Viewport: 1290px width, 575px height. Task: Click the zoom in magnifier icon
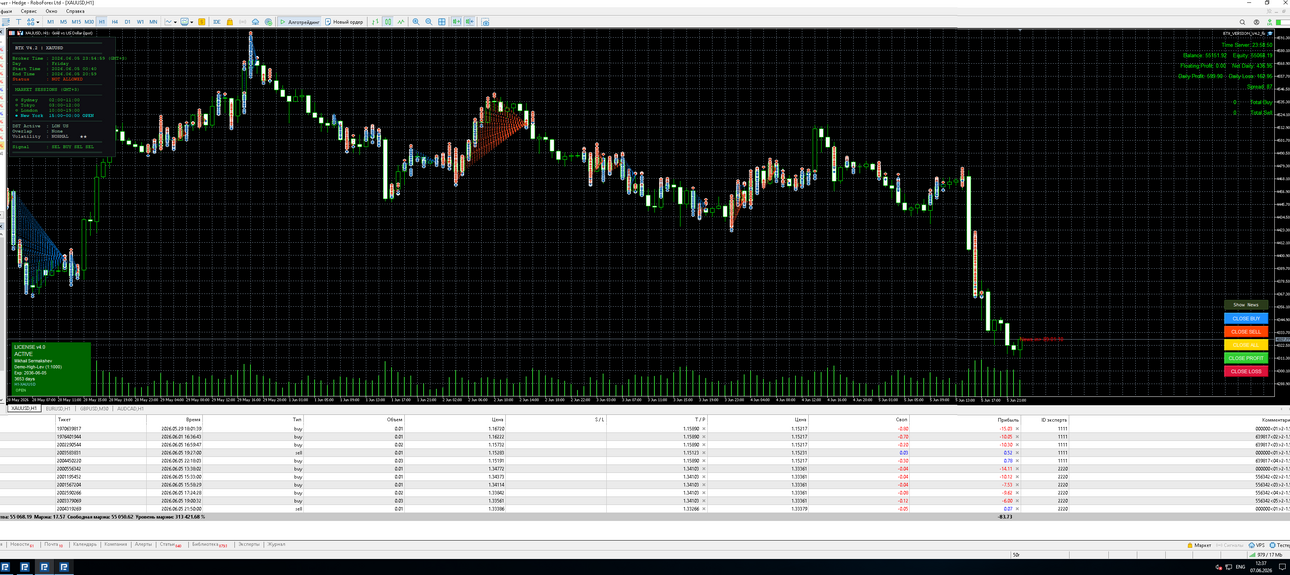click(416, 21)
